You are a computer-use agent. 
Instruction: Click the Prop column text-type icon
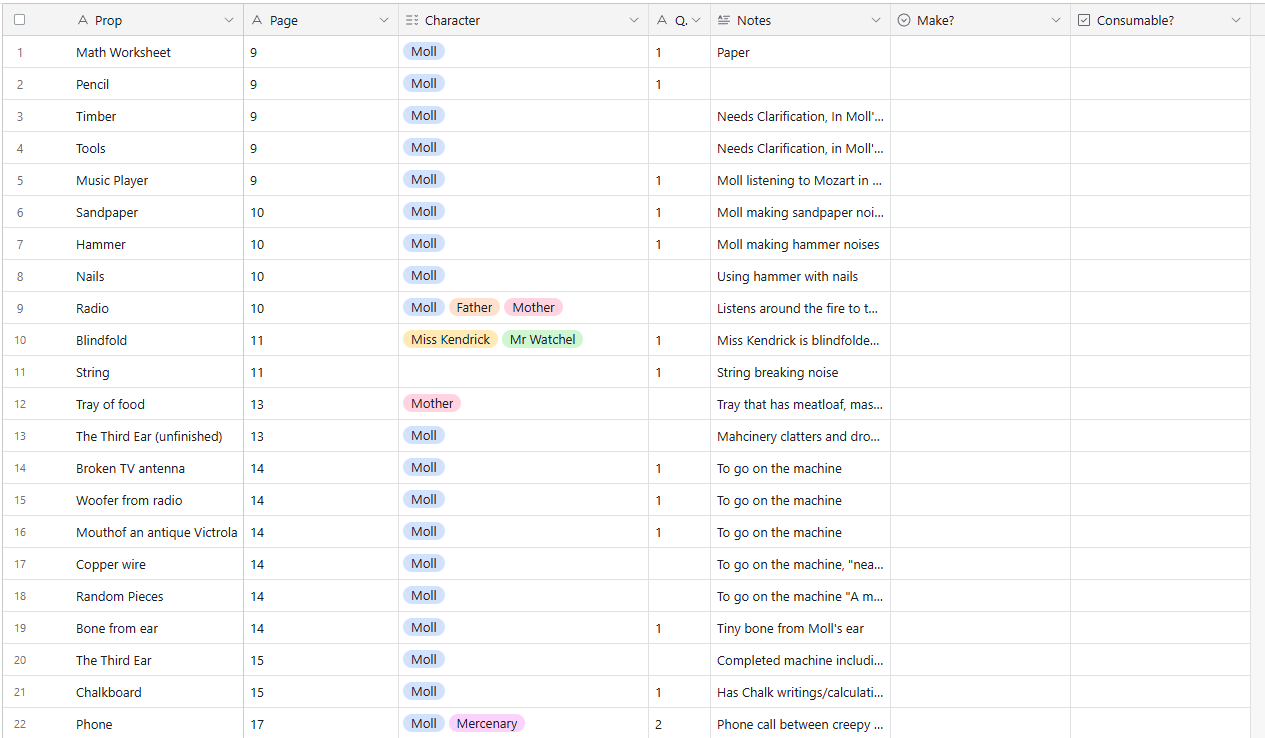tap(83, 20)
